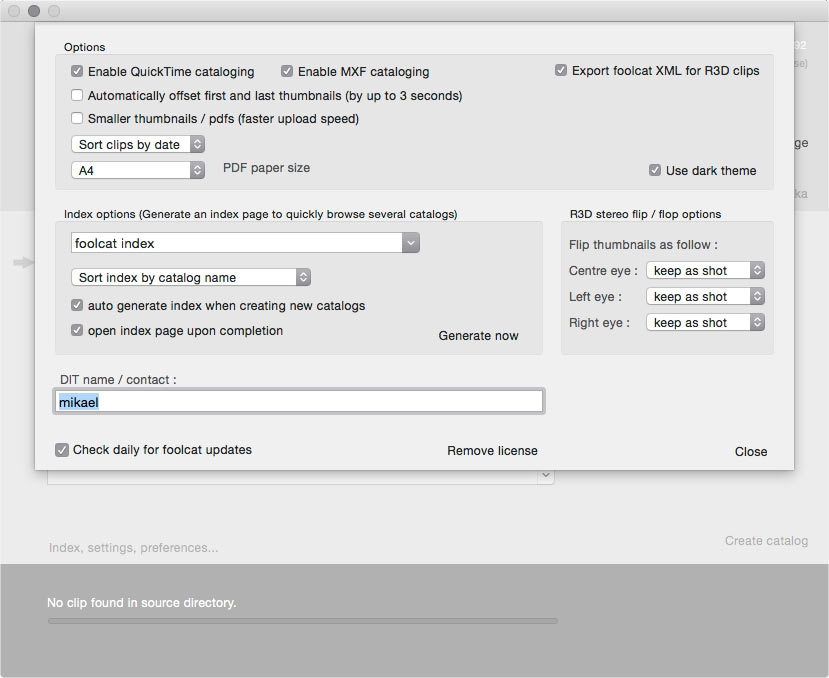Close the preferences sheet
The width and height of the screenshot is (829, 678).
click(751, 452)
